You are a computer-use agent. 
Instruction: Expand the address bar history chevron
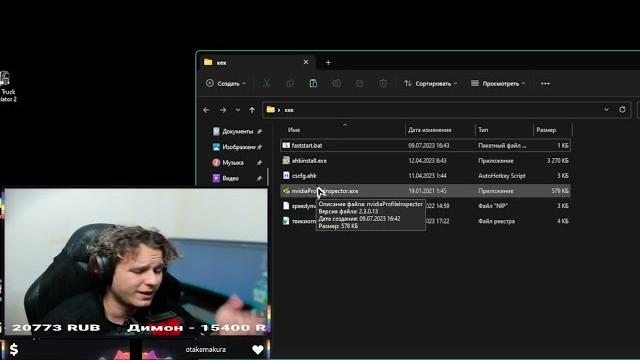(x=606, y=110)
